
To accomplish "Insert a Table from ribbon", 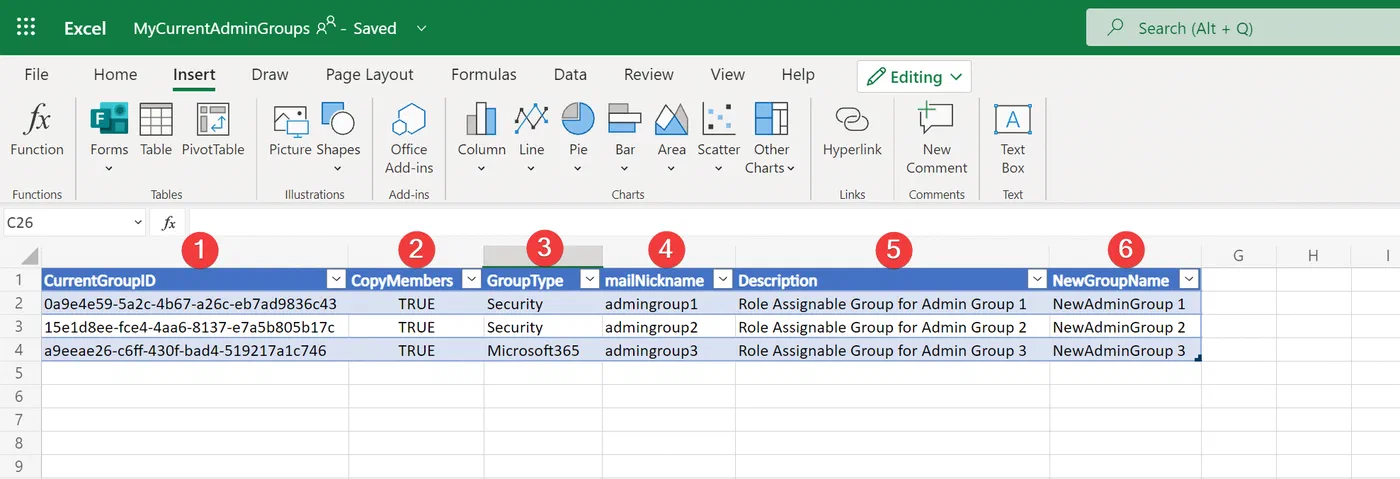I will point(156,119).
